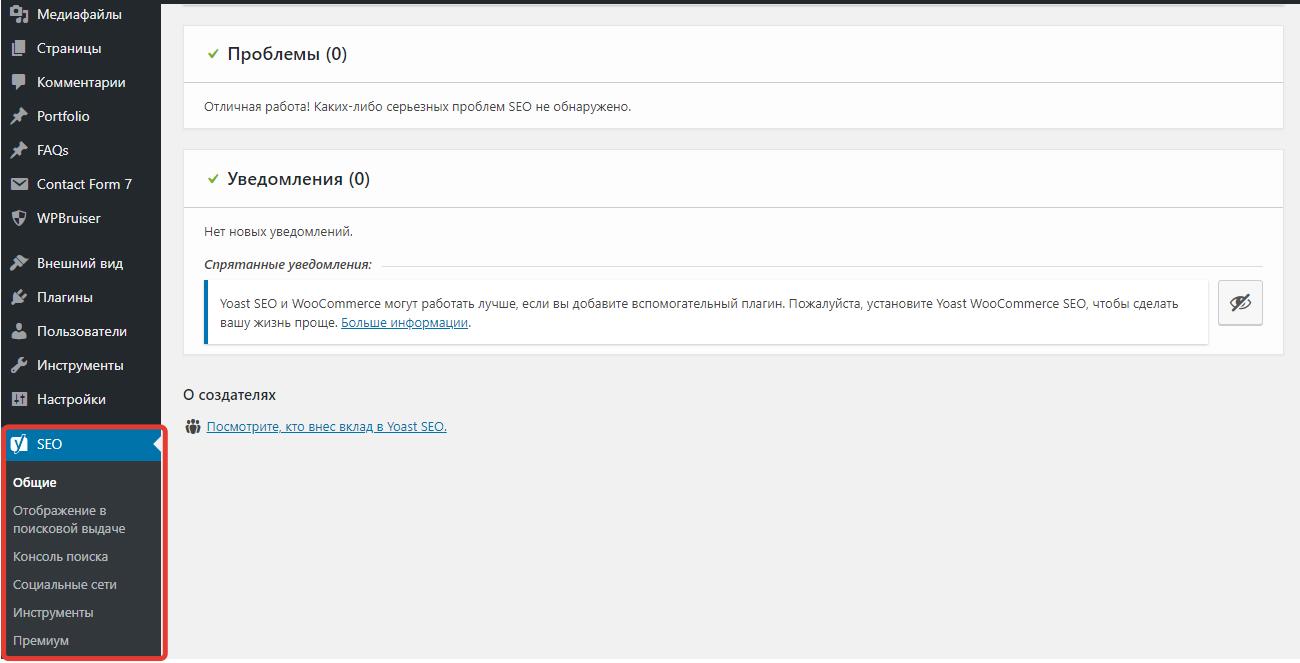The width and height of the screenshot is (1300, 663).
Task: Open the Внешний вид menu
Action: [x=80, y=263]
